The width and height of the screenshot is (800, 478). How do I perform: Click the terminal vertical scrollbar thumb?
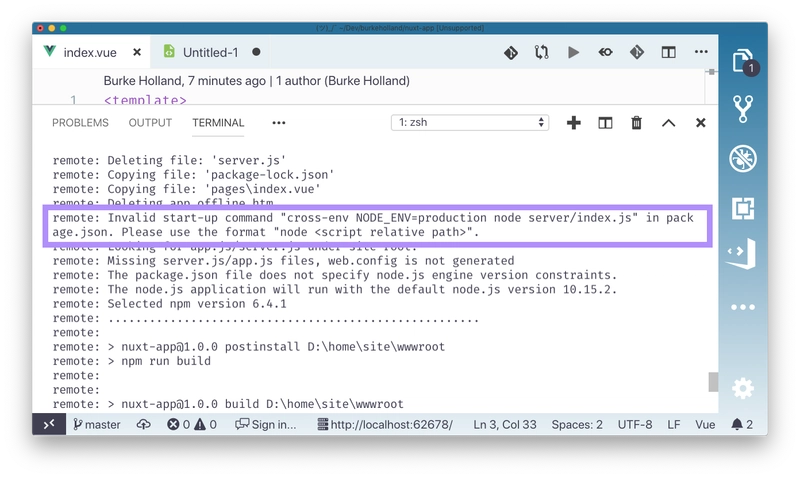[712, 382]
